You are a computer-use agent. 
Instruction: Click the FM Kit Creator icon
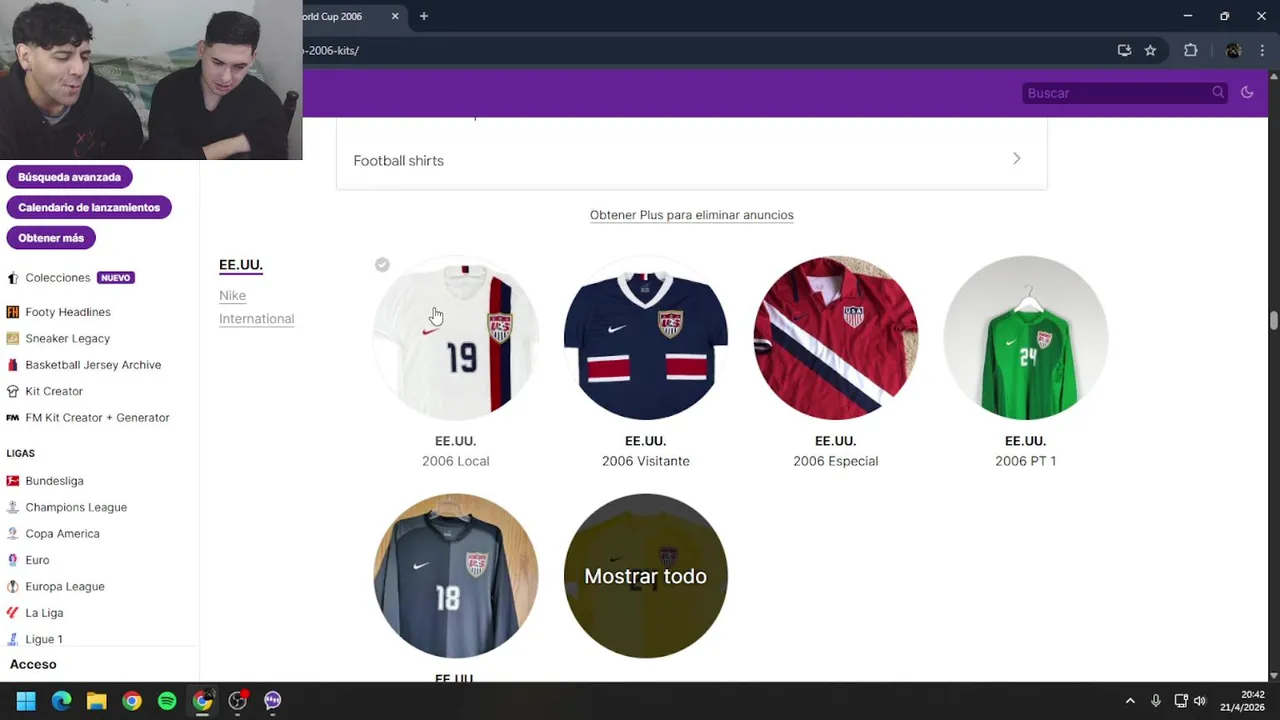click(x=13, y=417)
